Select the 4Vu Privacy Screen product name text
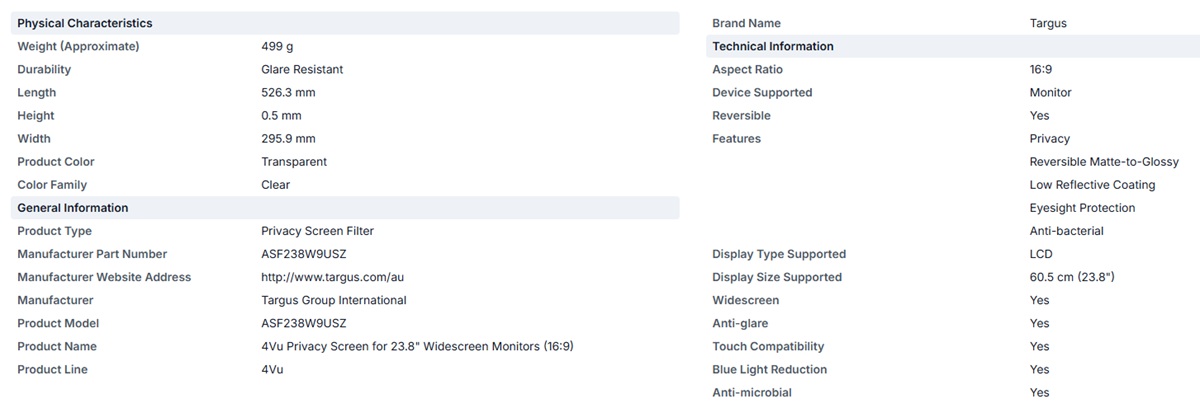Image resolution: width=1200 pixels, height=413 pixels. pyautogui.click(x=417, y=346)
